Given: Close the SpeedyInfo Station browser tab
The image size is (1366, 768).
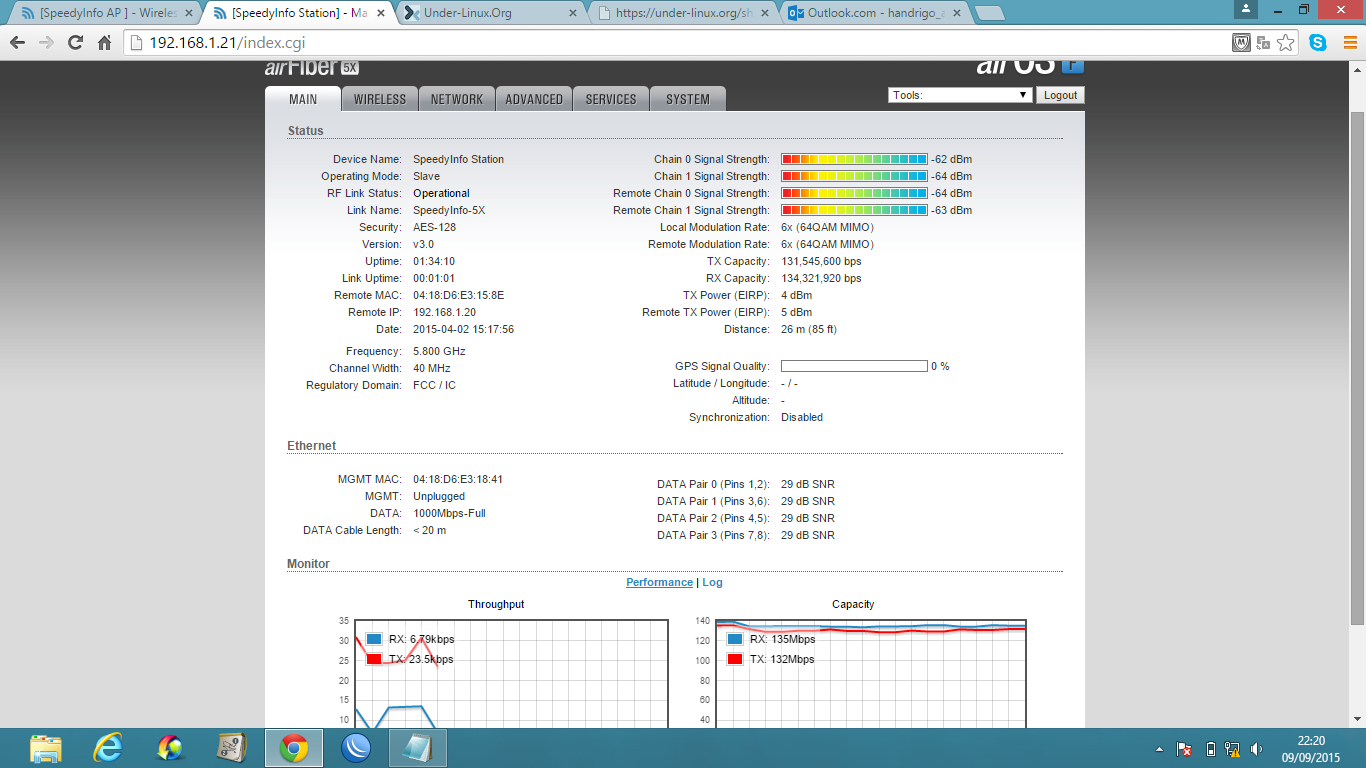Looking at the screenshot, I should (x=380, y=13).
